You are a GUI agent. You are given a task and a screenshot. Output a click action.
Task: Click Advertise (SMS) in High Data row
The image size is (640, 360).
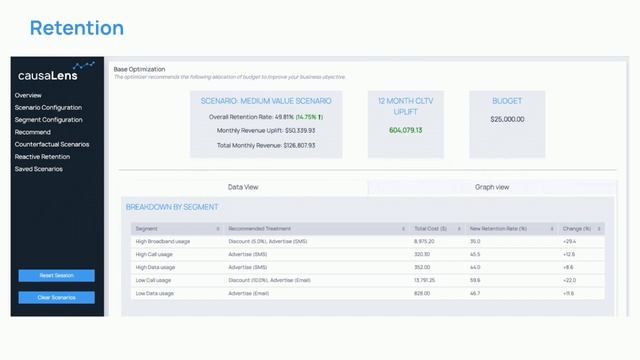pyautogui.click(x=247, y=267)
